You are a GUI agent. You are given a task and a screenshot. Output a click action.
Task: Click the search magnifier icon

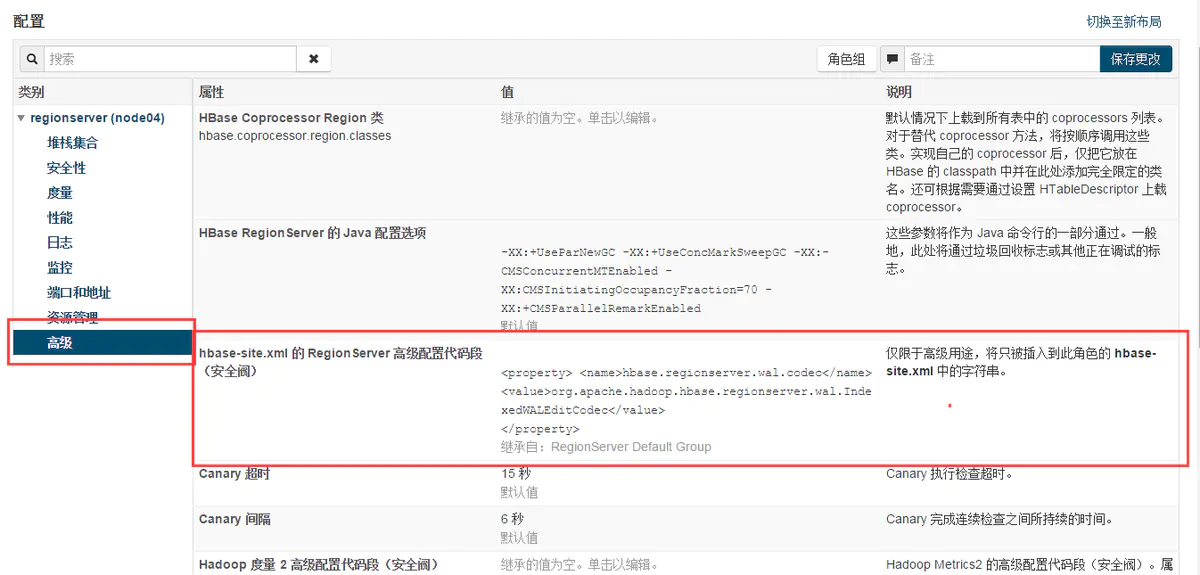[x=31, y=59]
